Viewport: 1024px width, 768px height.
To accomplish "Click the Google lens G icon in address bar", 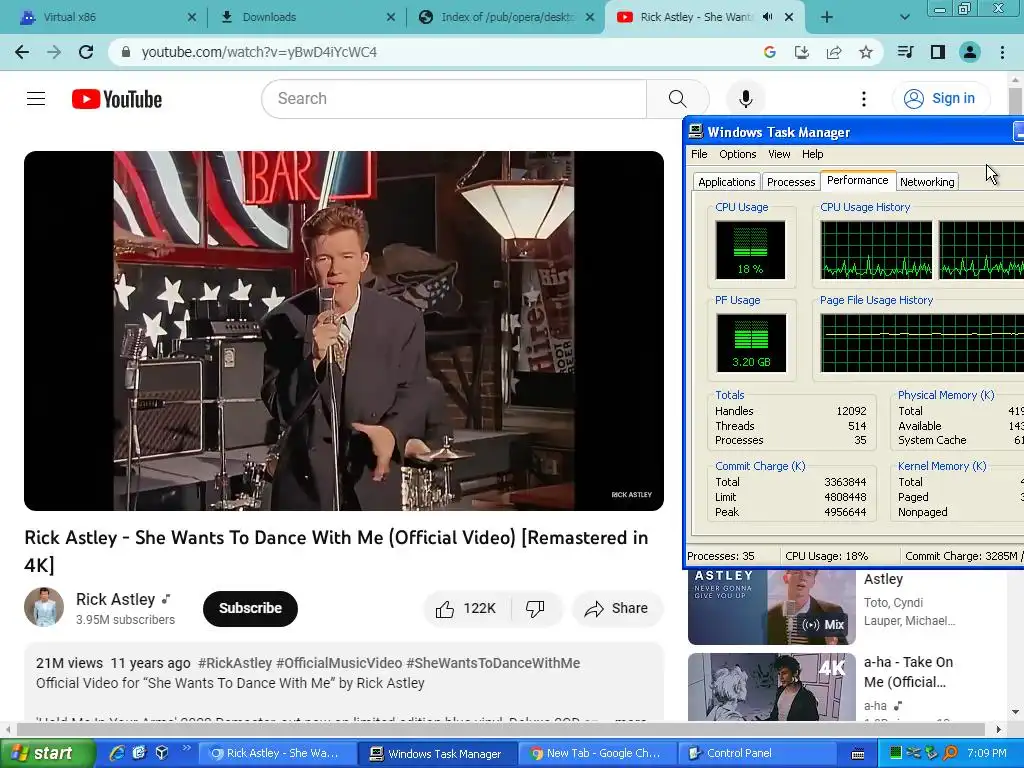I will coord(769,52).
